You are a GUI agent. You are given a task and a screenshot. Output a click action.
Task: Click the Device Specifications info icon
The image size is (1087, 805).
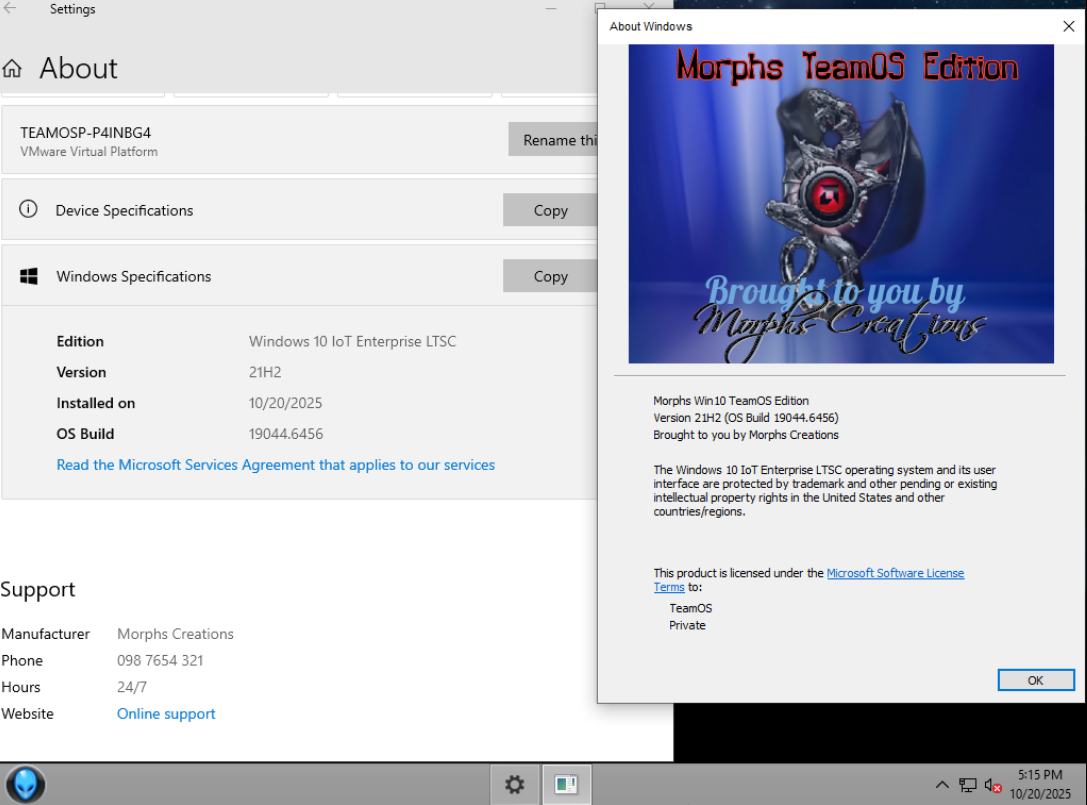(28, 209)
